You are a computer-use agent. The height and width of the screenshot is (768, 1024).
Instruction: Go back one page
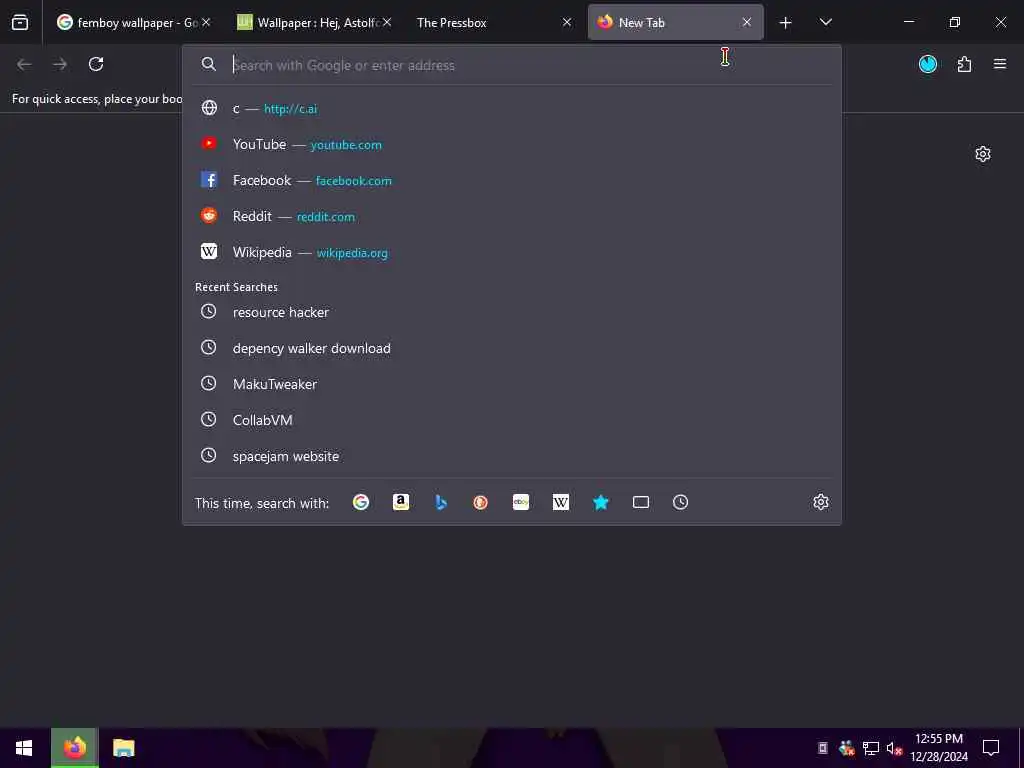24,64
